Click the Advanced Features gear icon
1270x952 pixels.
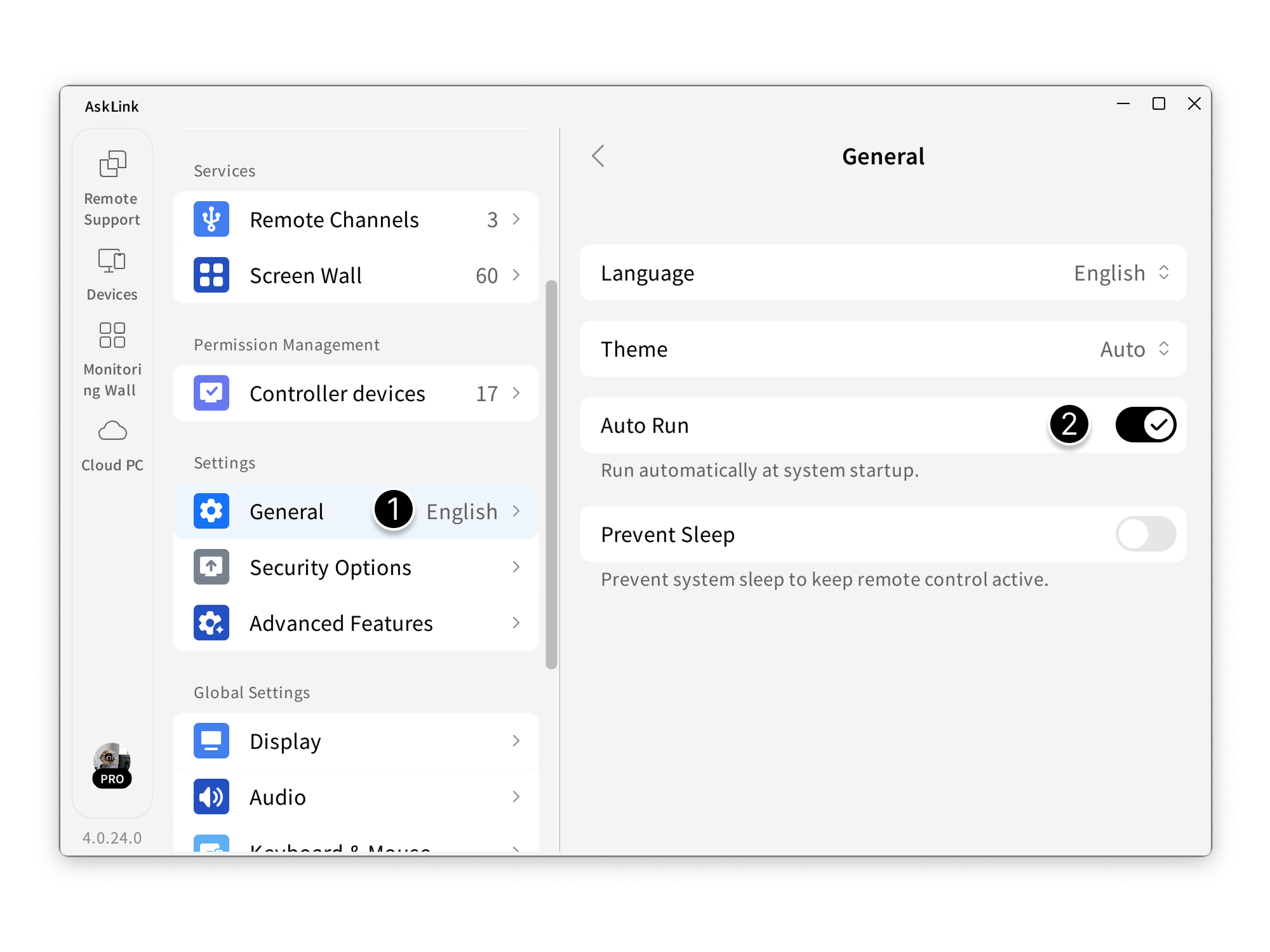(x=211, y=623)
